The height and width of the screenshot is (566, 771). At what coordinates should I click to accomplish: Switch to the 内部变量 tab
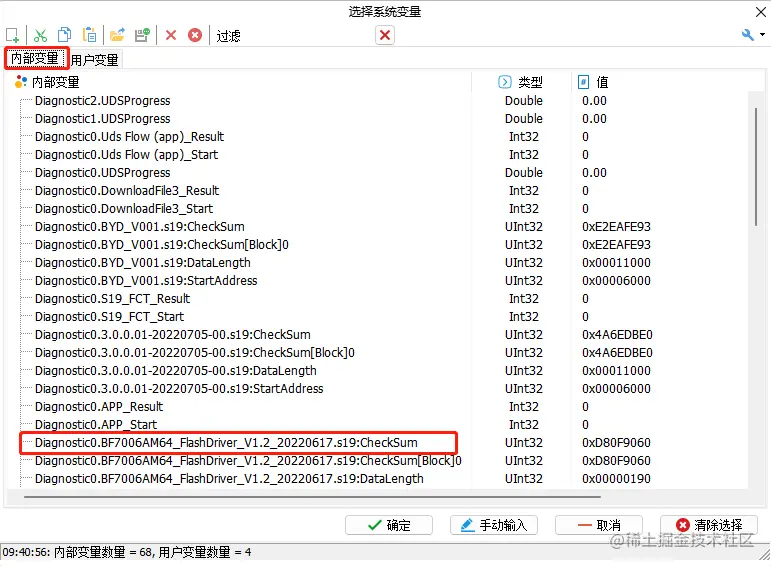click(35, 59)
